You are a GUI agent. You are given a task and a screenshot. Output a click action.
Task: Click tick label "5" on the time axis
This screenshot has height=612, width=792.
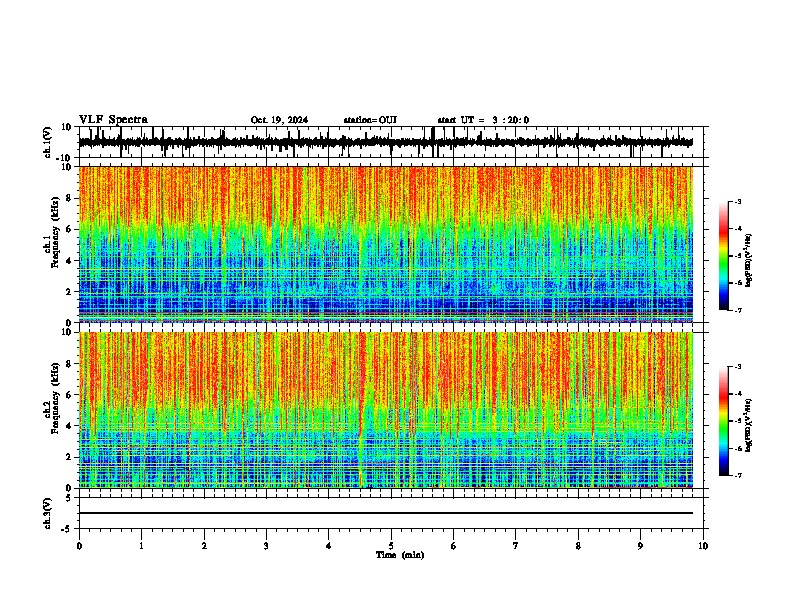click(x=391, y=546)
